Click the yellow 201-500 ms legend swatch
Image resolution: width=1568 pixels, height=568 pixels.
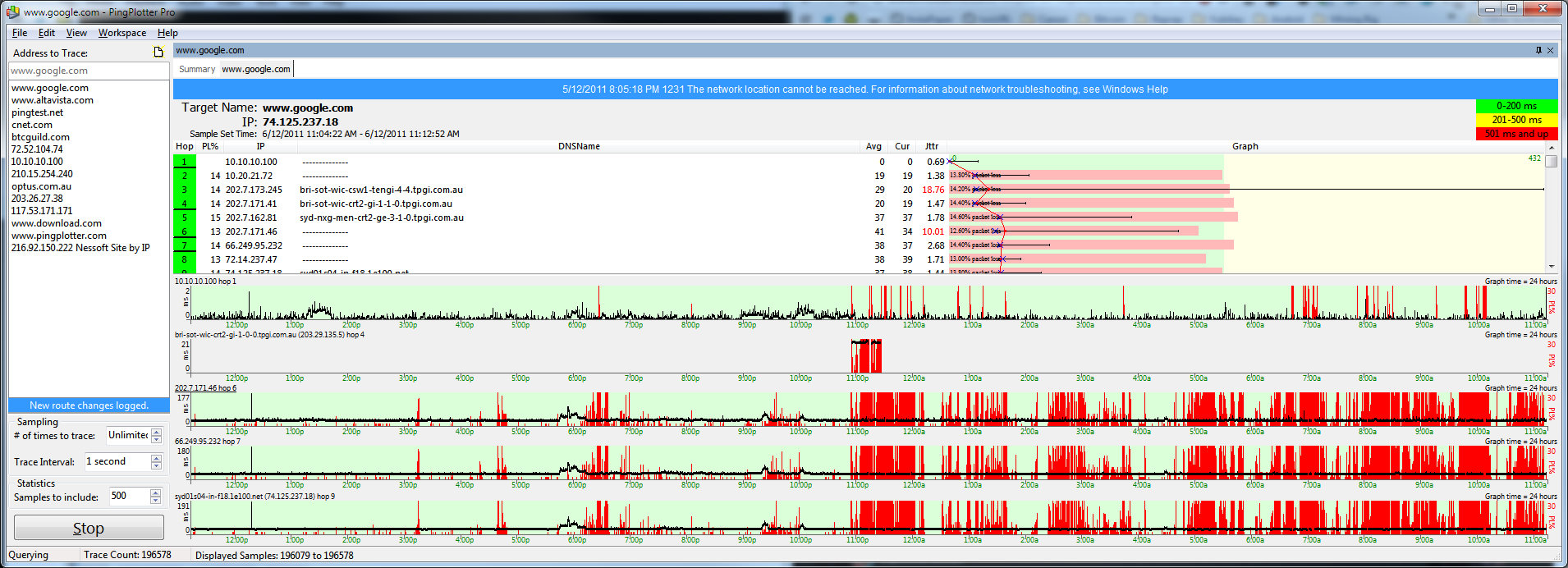click(1515, 120)
